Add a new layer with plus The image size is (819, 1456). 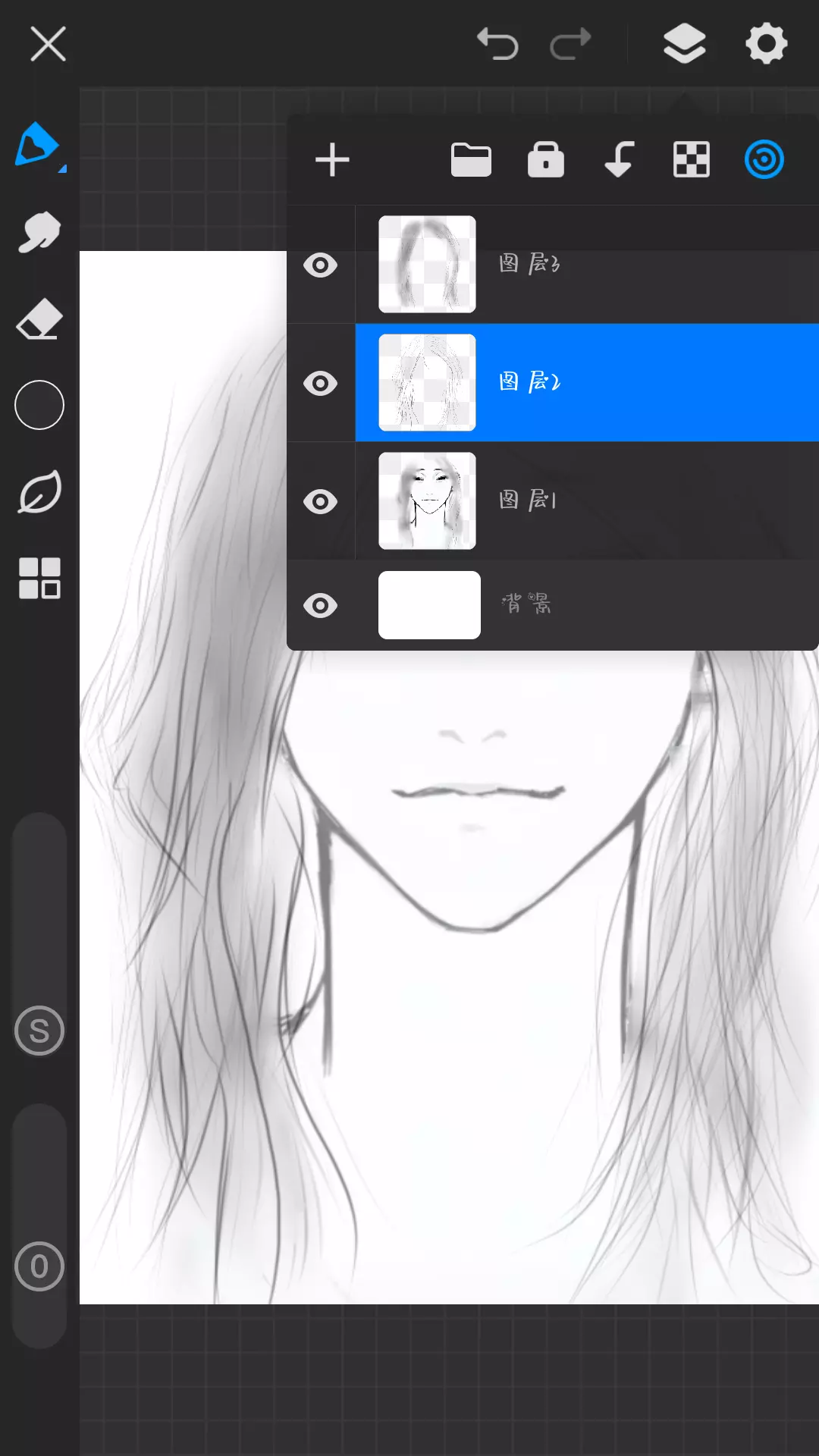332,160
